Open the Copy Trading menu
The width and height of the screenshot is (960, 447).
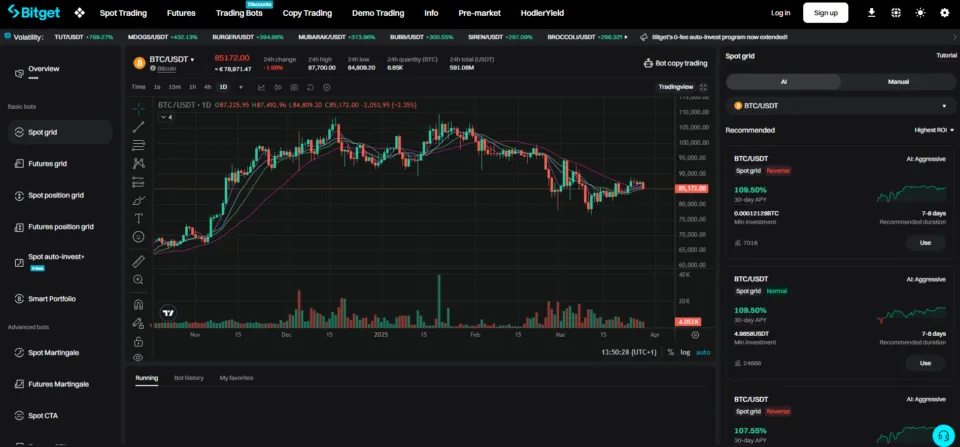pyautogui.click(x=307, y=13)
